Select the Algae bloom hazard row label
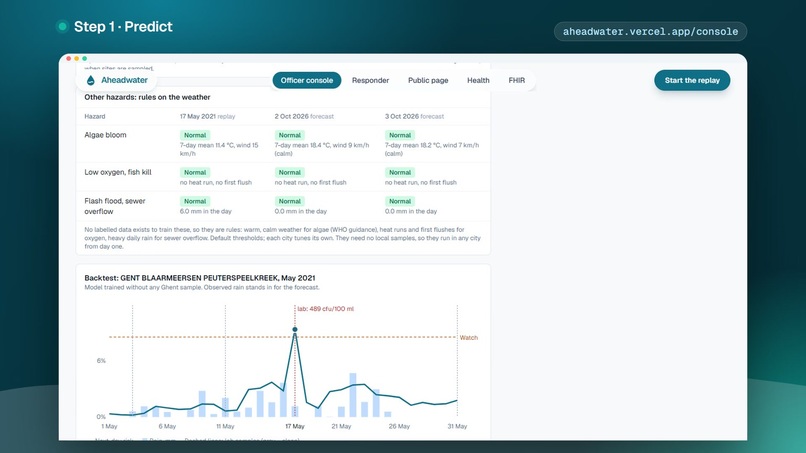806x453 pixels. point(105,135)
